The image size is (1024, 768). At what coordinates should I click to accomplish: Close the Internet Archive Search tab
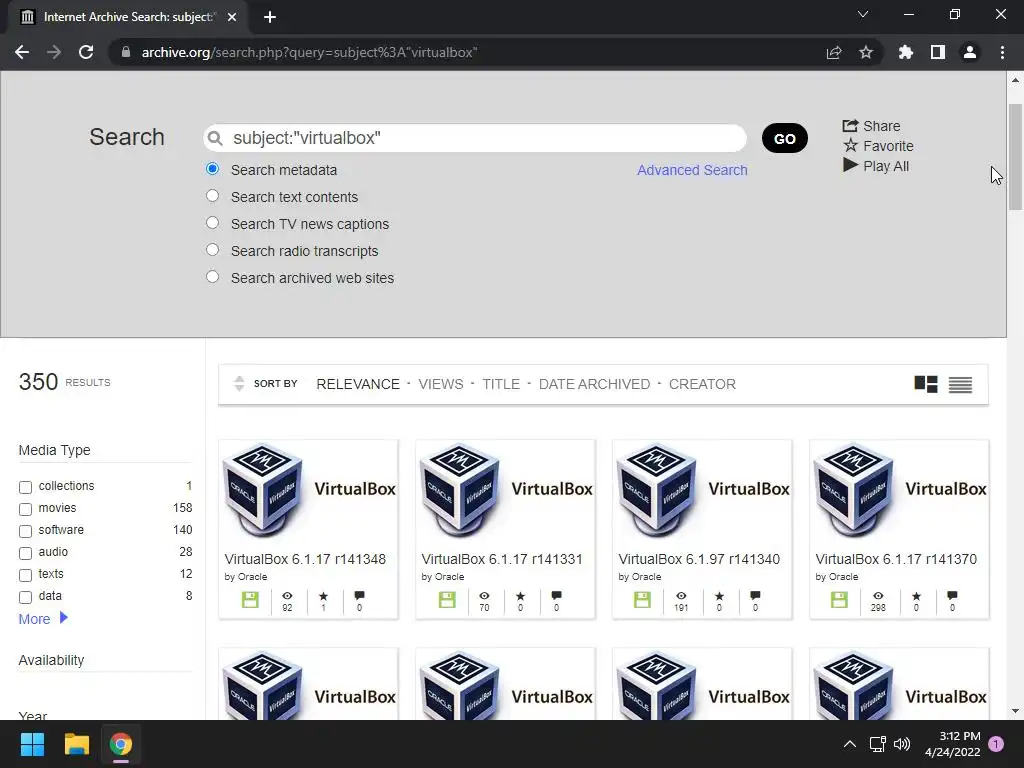232,17
